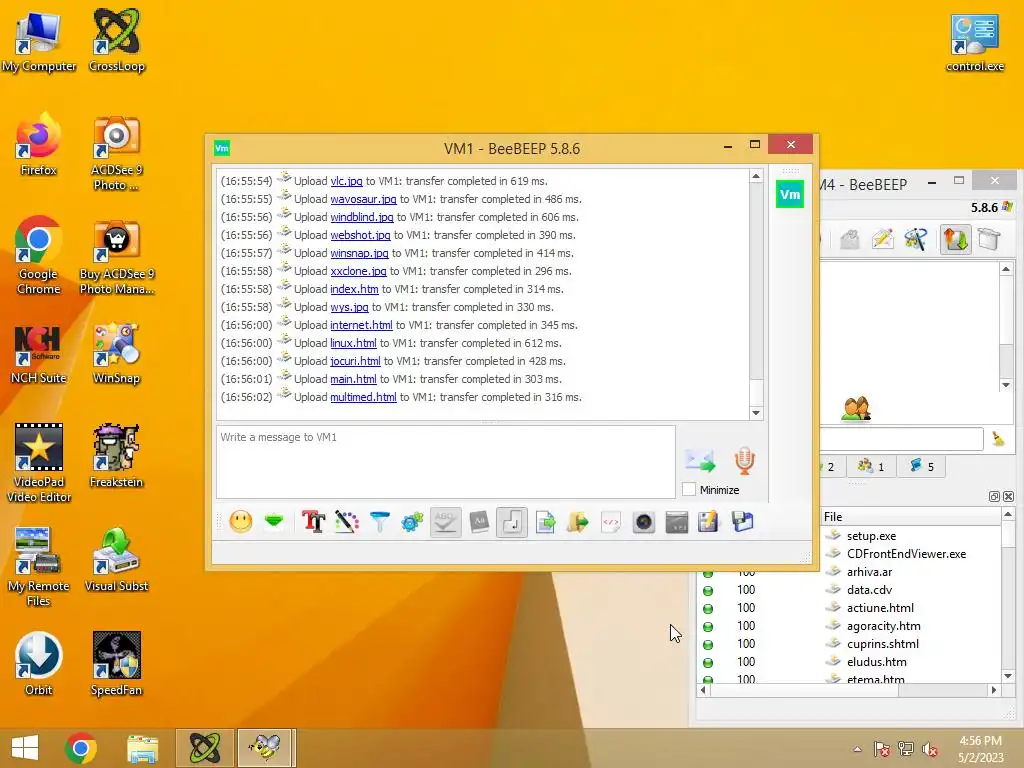The width and height of the screenshot is (1024, 768).
Task: Click send folder arrow icon
Action: [x=578, y=522]
